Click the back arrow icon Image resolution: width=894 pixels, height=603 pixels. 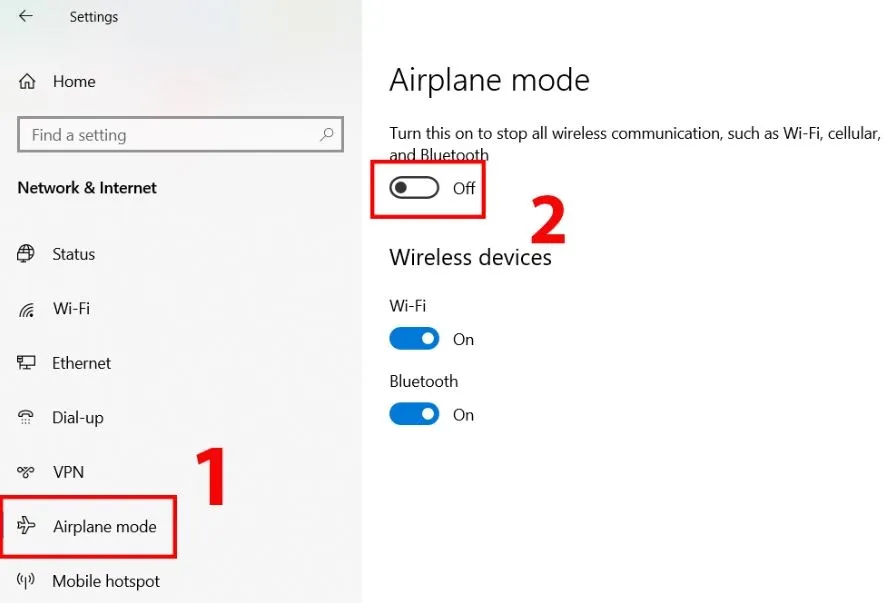(26, 16)
